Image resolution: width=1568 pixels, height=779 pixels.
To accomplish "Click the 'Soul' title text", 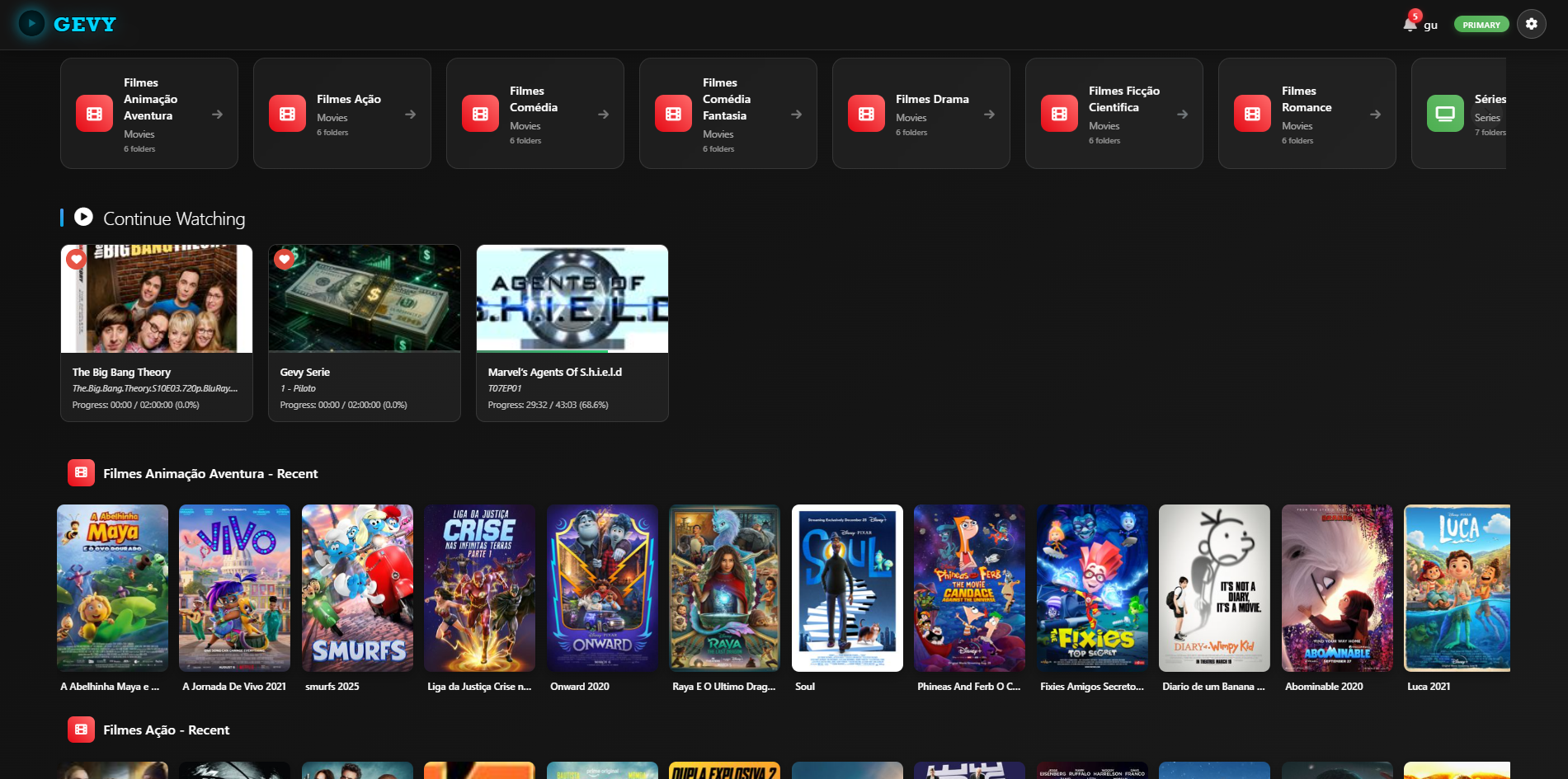I will coord(805,687).
